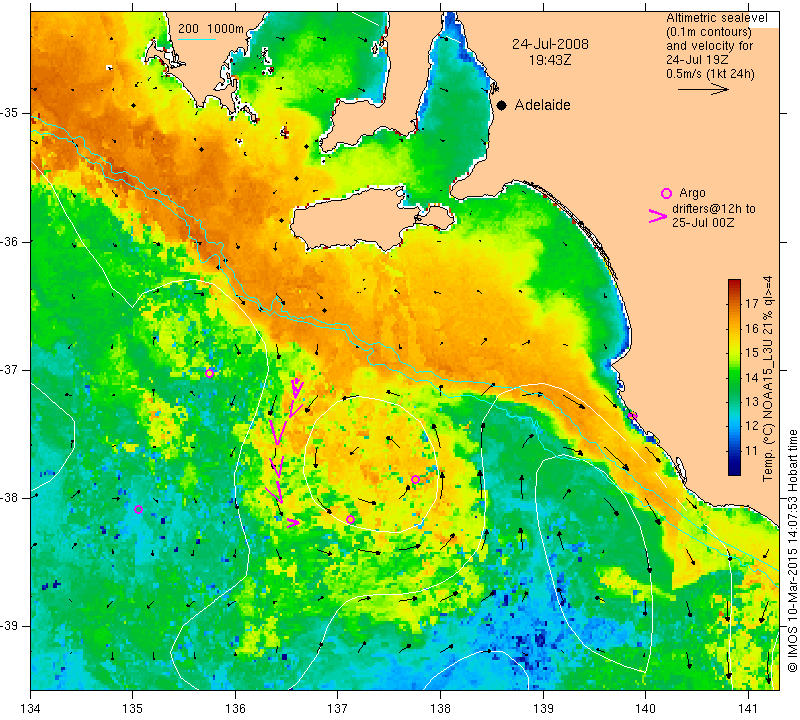The image size is (800, 720).
Task: Click the '11' temperature scale value
Action: click(x=752, y=451)
